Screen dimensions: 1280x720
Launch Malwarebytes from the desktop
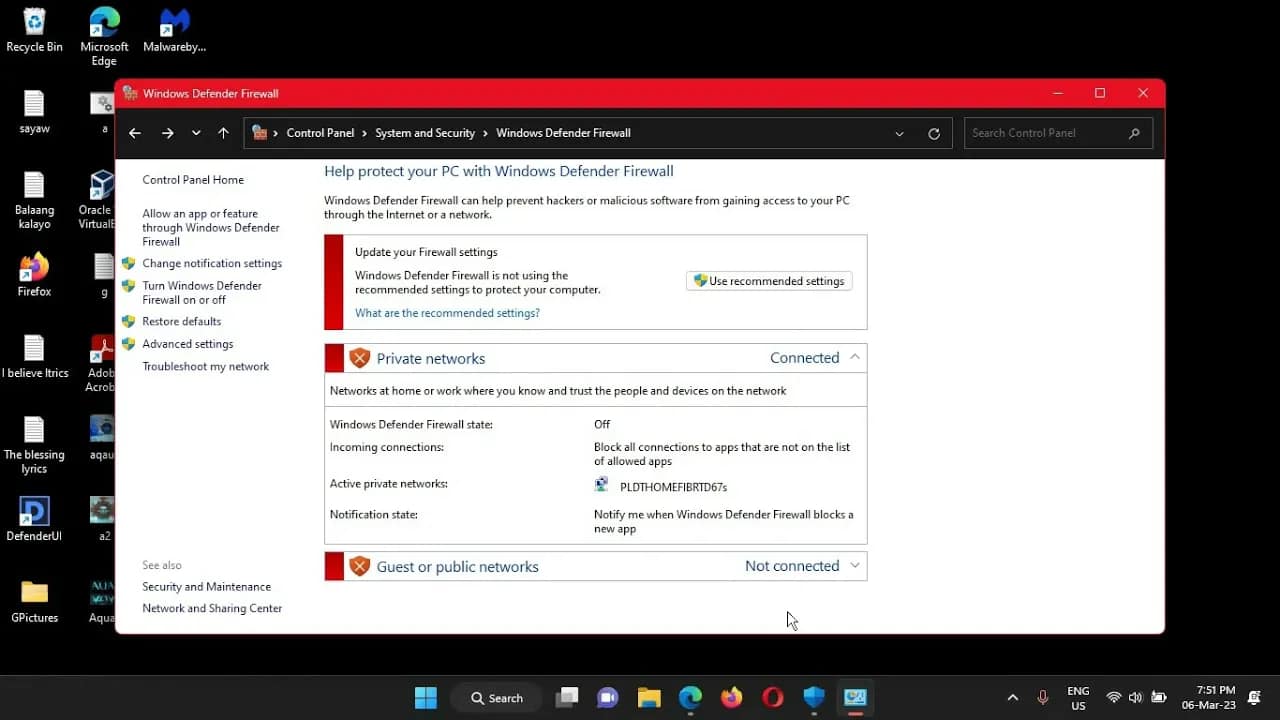(174, 20)
